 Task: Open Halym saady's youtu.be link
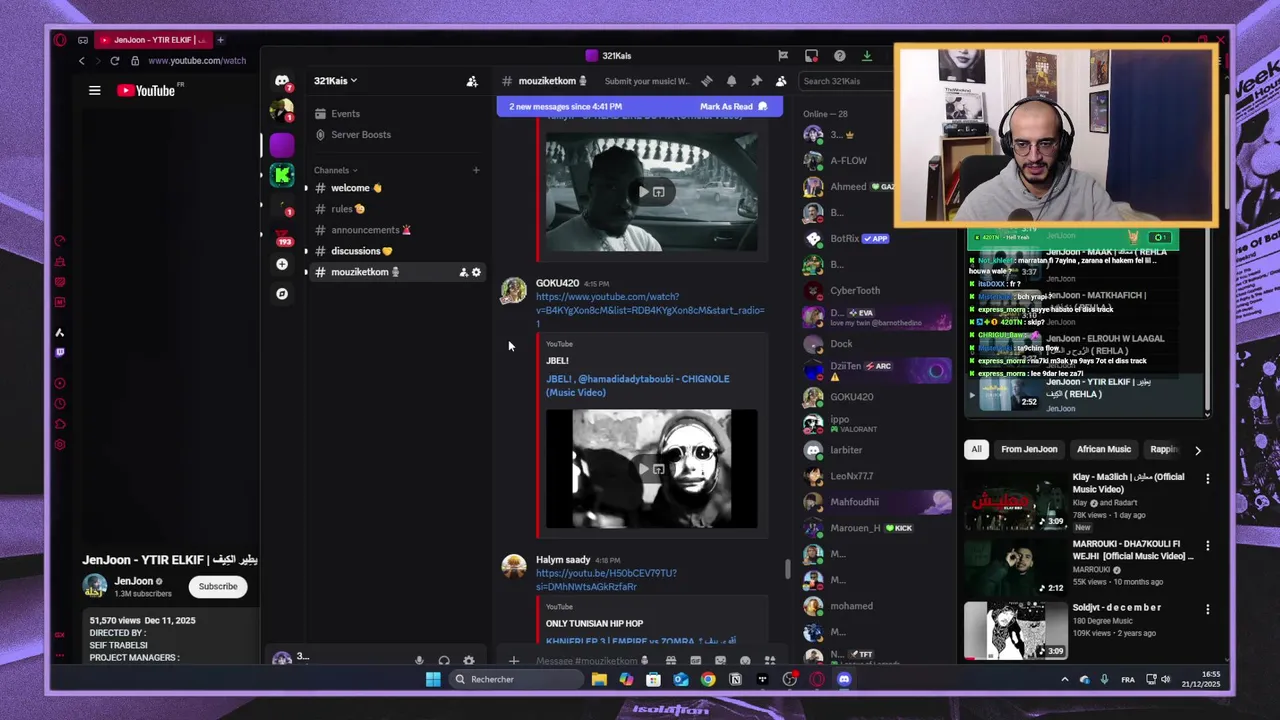606,580
